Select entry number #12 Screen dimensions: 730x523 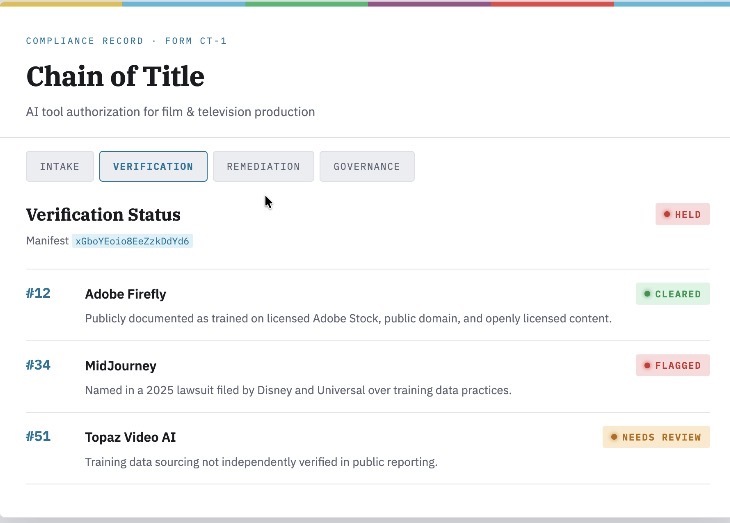pyautogui.click(x=38, y=293)
